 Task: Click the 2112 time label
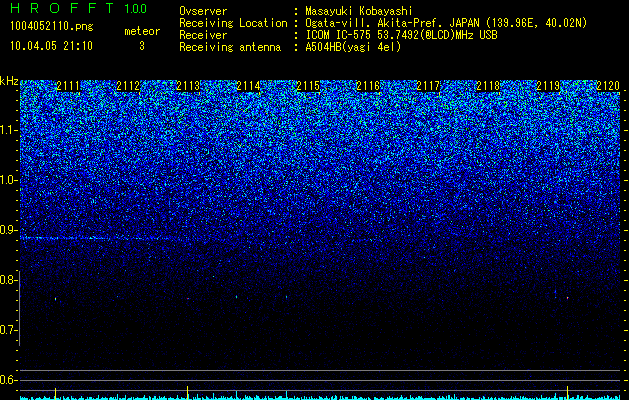(x=128, y=86)
